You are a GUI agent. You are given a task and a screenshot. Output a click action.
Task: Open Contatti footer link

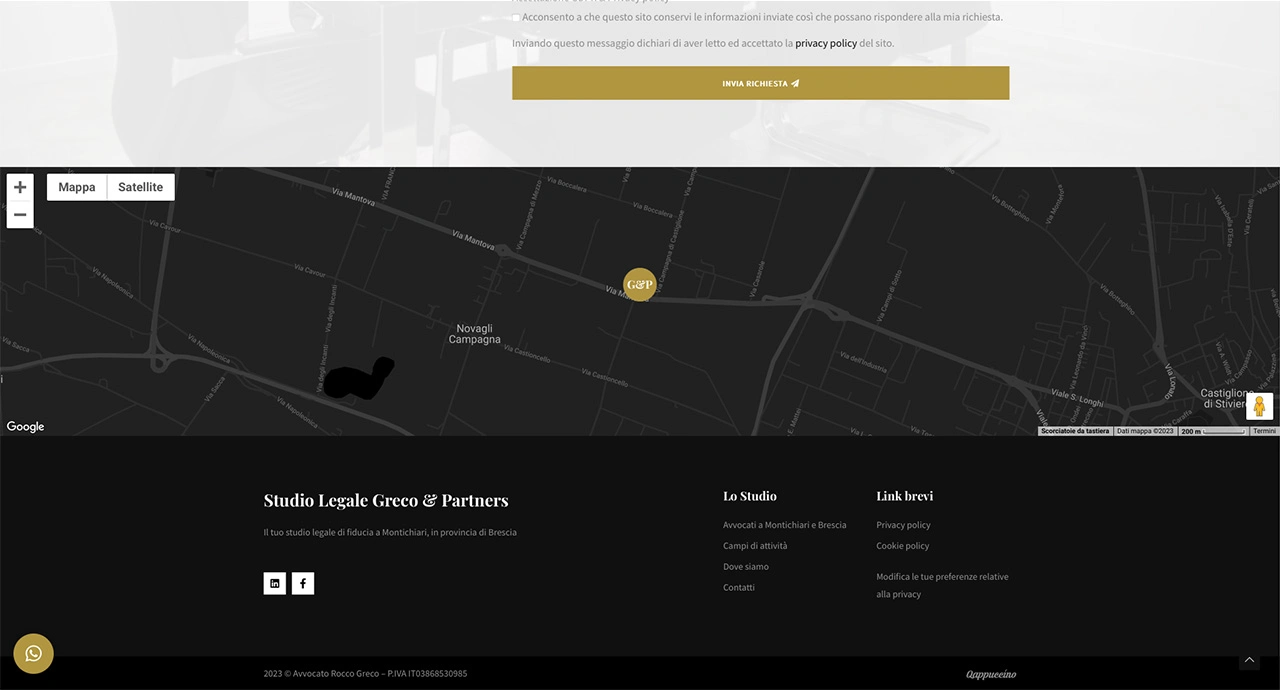pyautogui.click(x=739, y=588)
